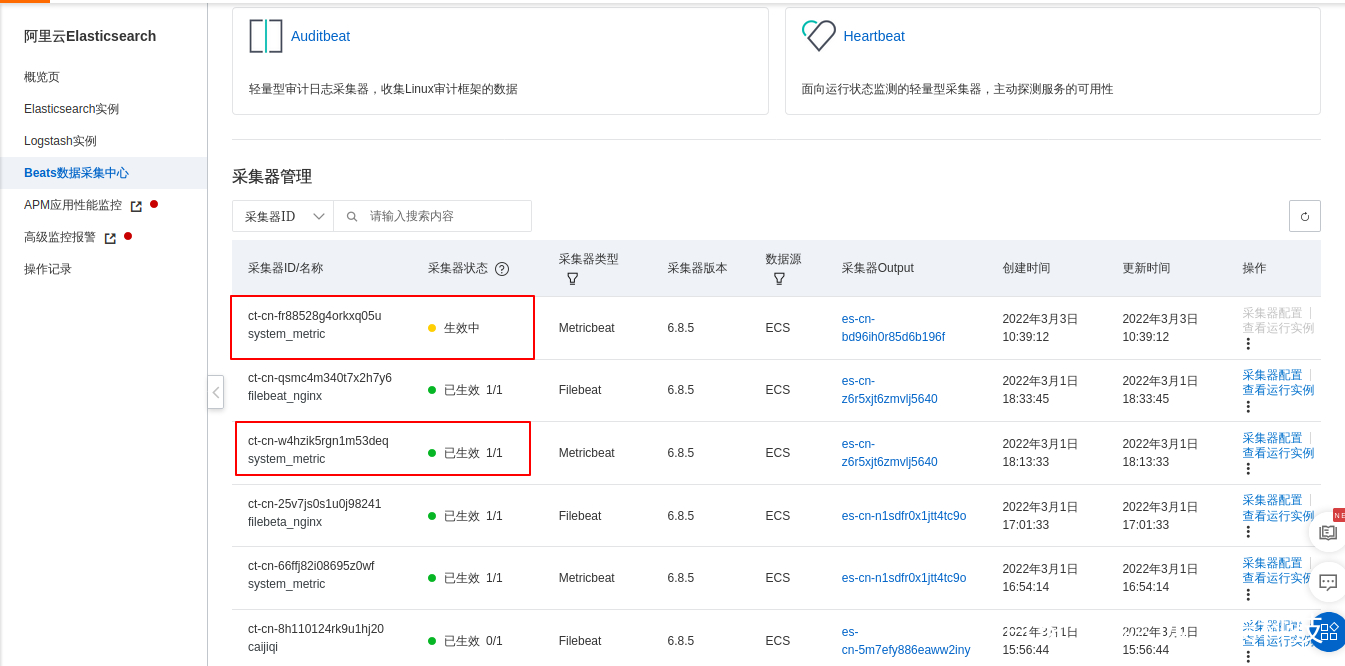Open the floating feedback chat icon
The height and width of the screenshot is (666, 1345).
(x=1328, y=582)
